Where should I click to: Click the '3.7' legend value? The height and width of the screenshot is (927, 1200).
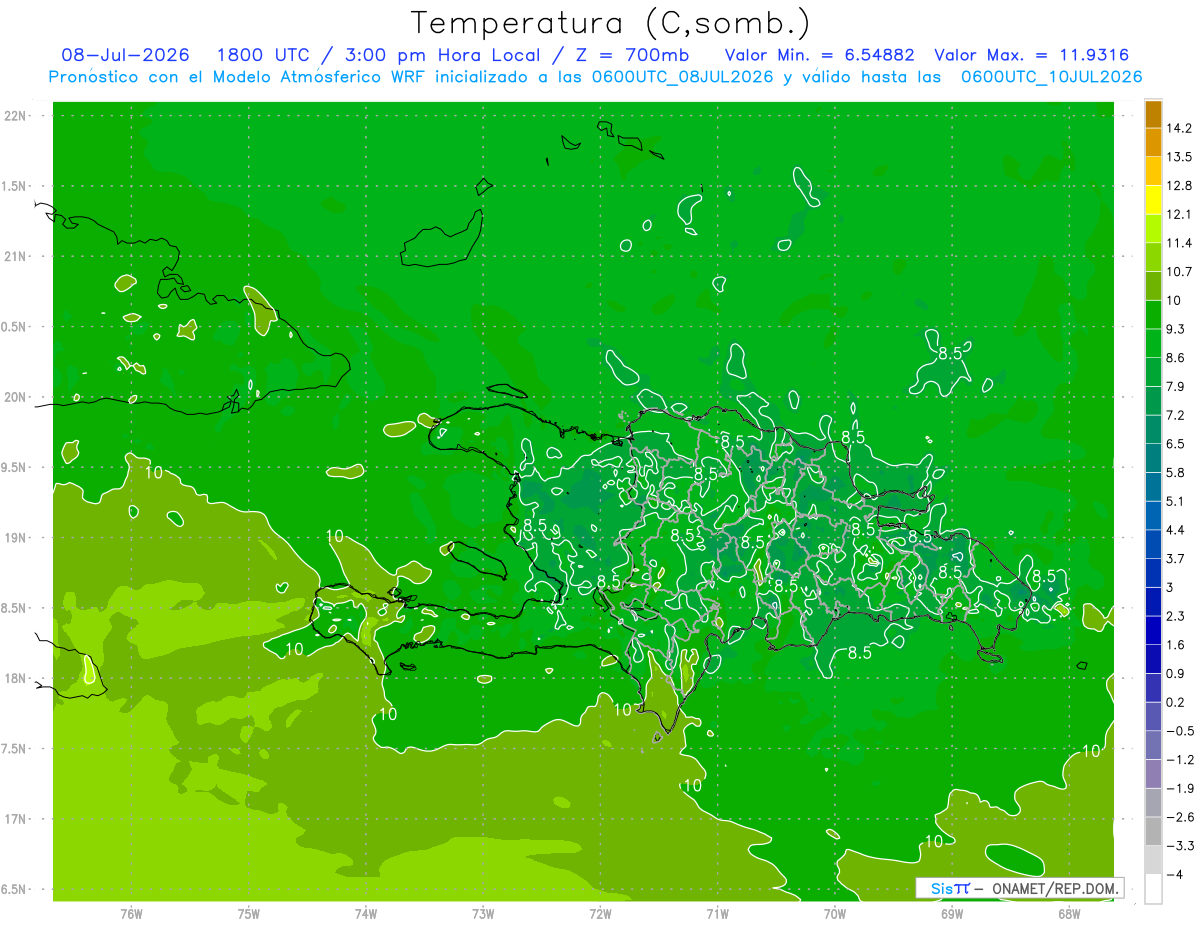pyautogui.click(x=1177, y=558)
